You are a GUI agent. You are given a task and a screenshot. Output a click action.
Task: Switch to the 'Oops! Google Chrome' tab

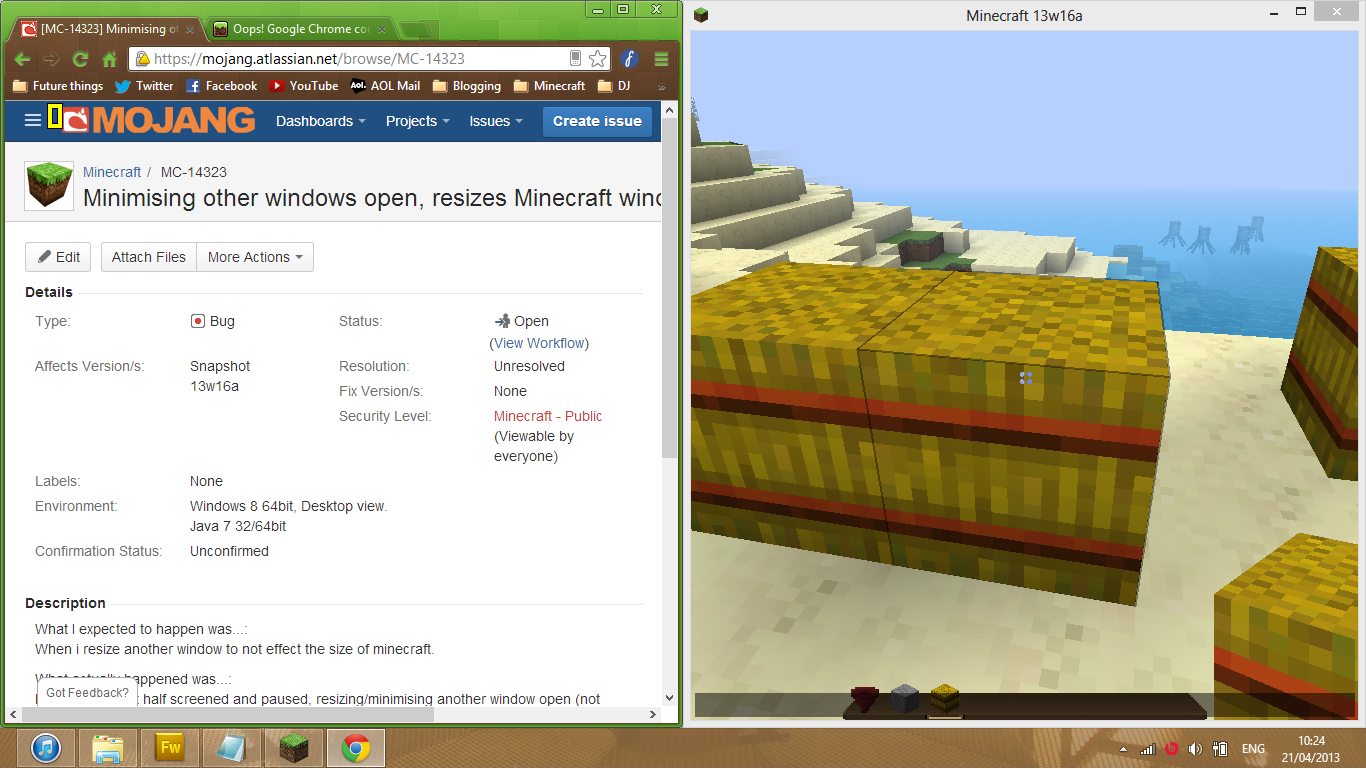click(301, 29)
